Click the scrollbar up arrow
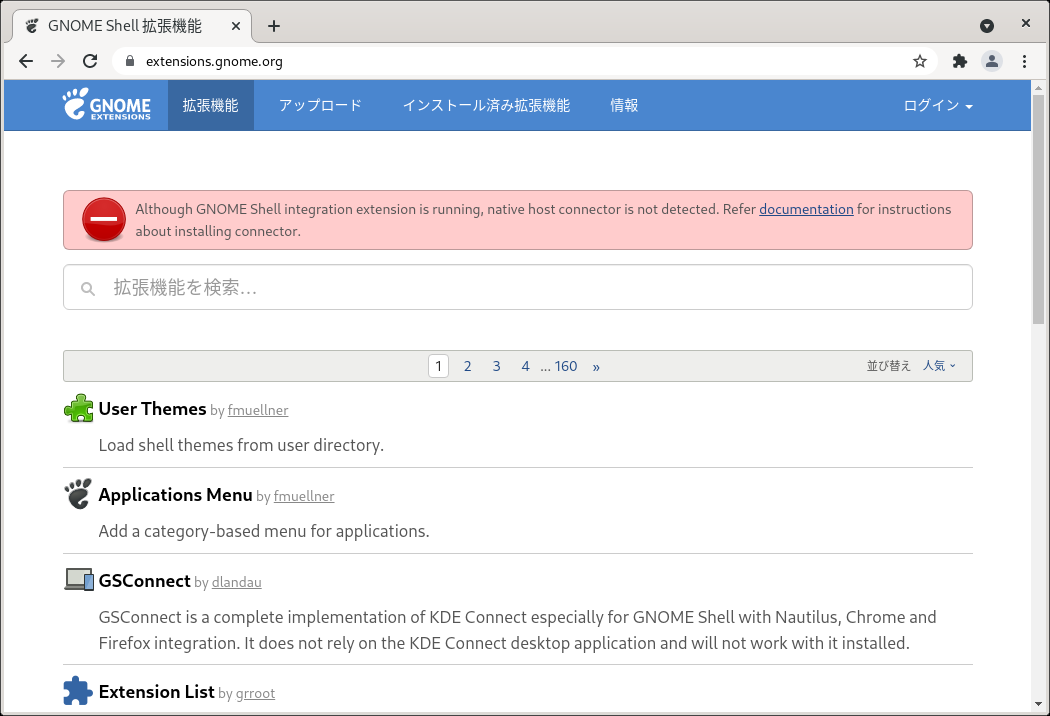1050x716 pixels. (x=1038, y=88)
